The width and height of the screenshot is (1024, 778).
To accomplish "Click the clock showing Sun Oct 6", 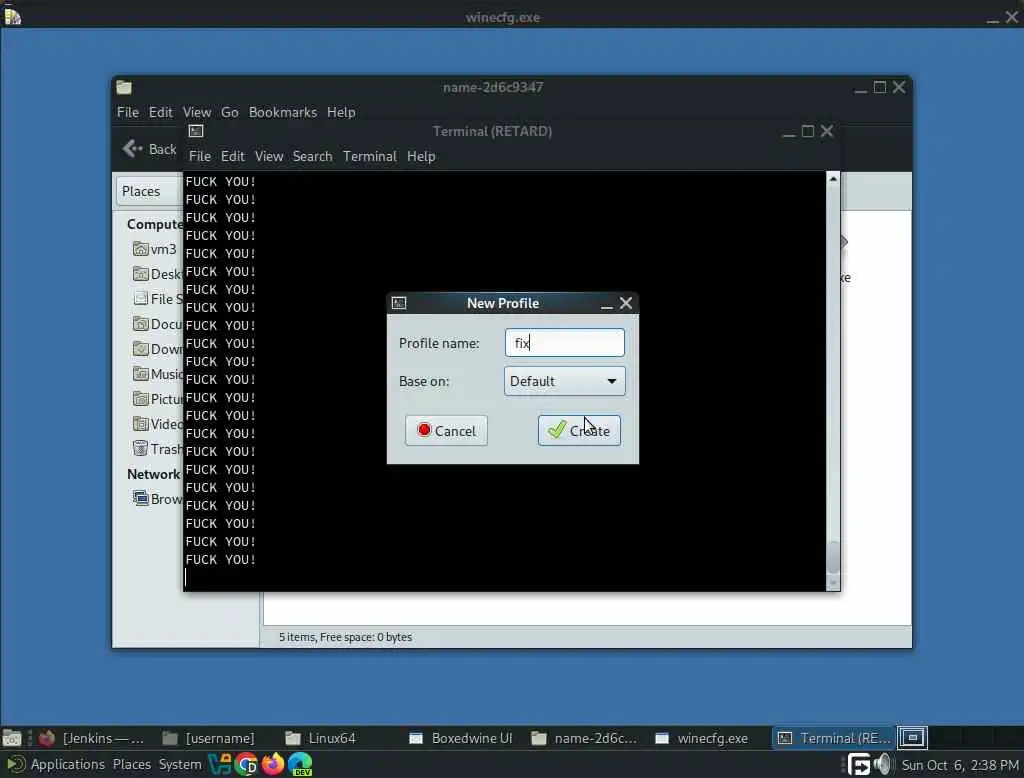I will tap(960, 765).
